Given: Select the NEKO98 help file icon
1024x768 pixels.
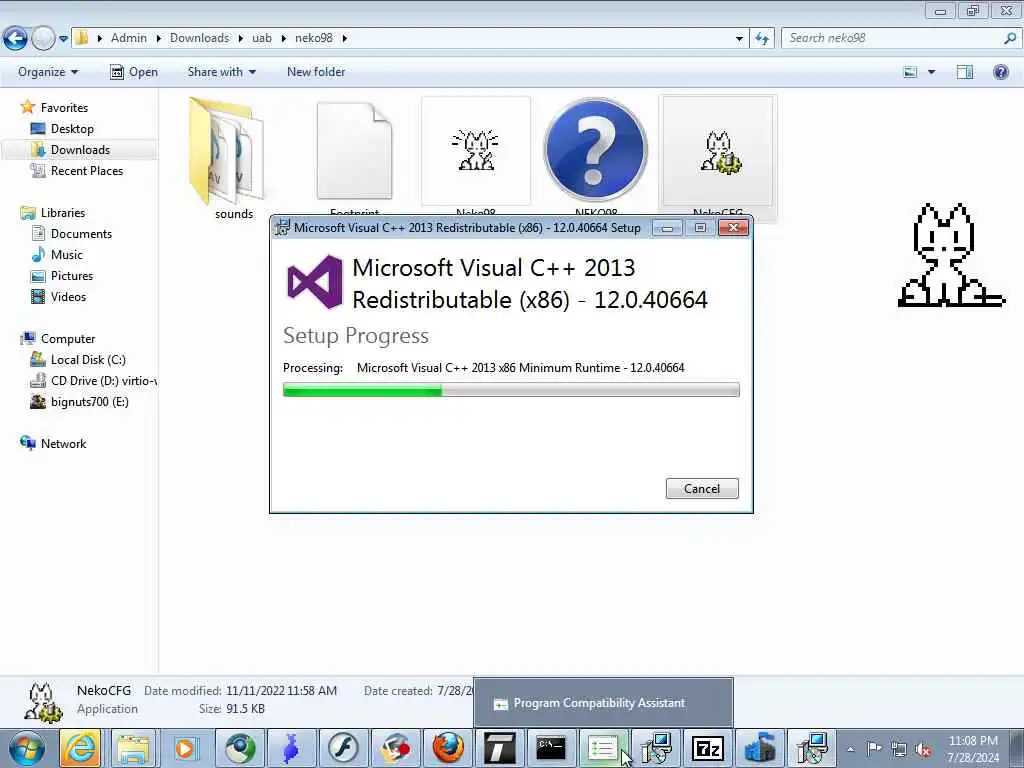Looking at the screenshot, I should [x=596, y=150].
